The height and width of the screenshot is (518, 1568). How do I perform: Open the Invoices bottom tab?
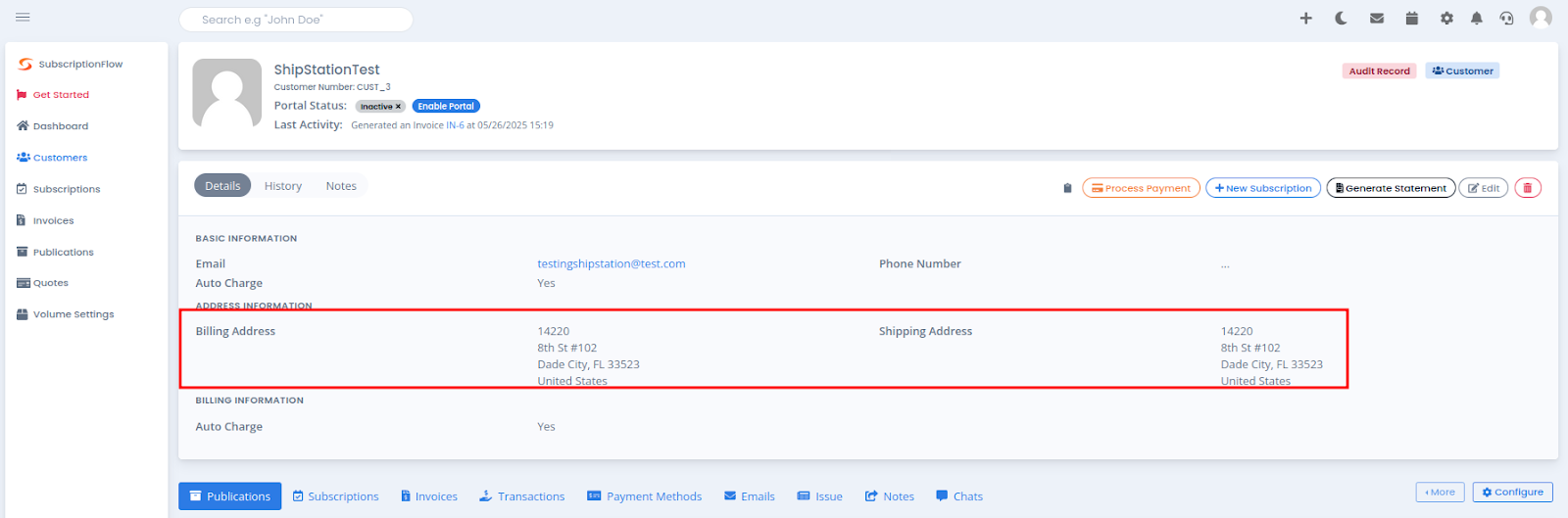(429, 496)
